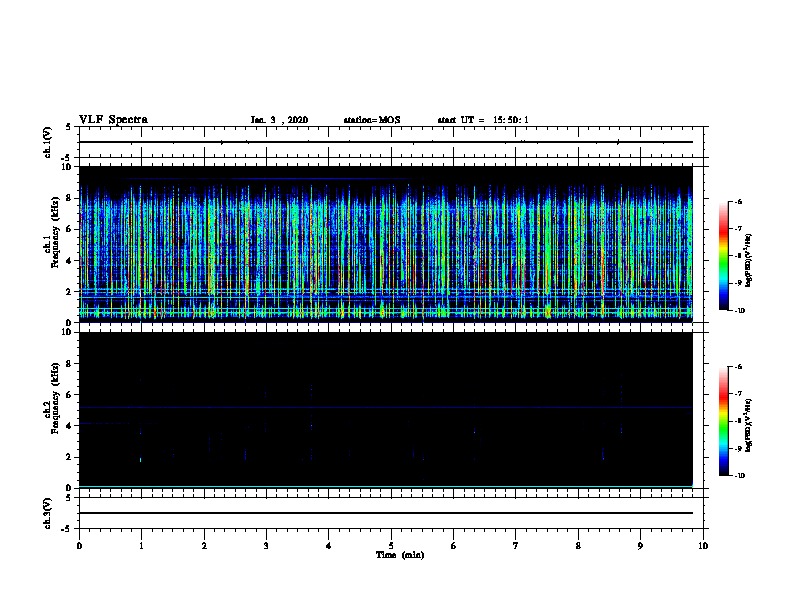Click the time axis tick label "3"
The height and width of the screenshot is (612, 792).
coord(266,546)
